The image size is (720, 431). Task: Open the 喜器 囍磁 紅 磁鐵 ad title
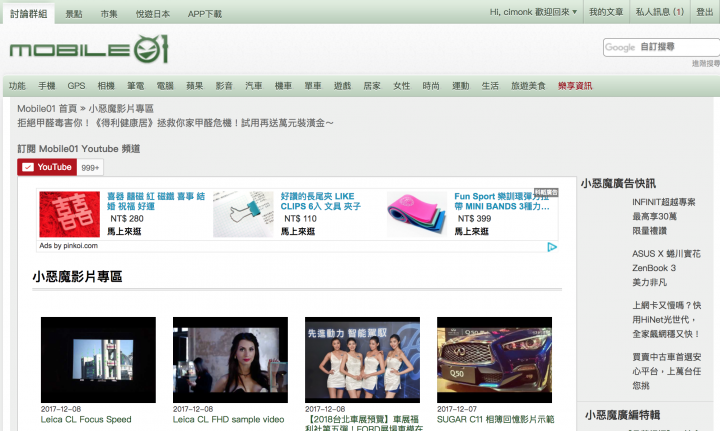point(156,201)
